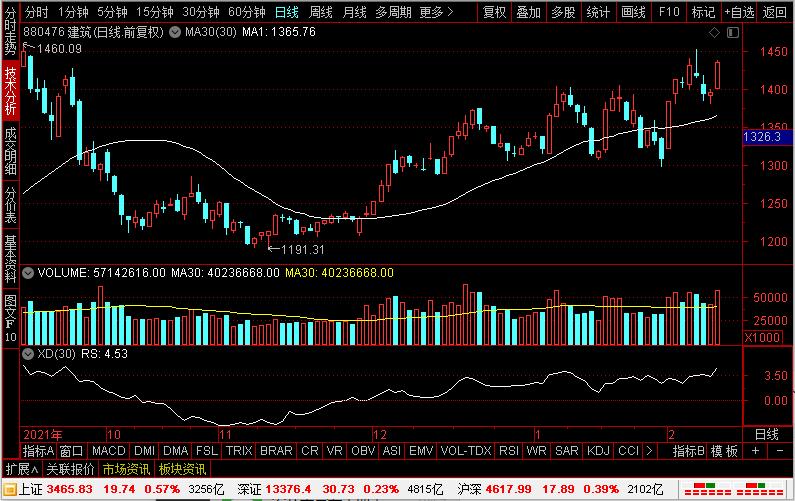Viewport: 795px width, 501px height.
Task: Select the 30分钟 period
Action: [x=201, y=12]
